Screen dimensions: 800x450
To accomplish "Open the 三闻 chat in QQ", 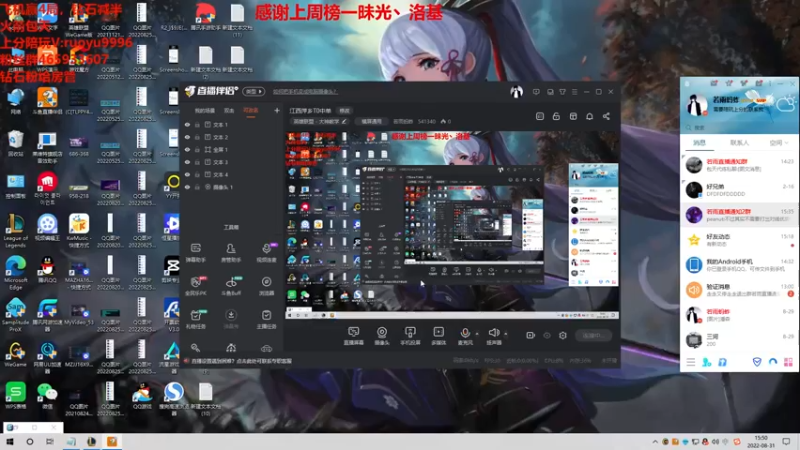I will [x=739, y=340].
